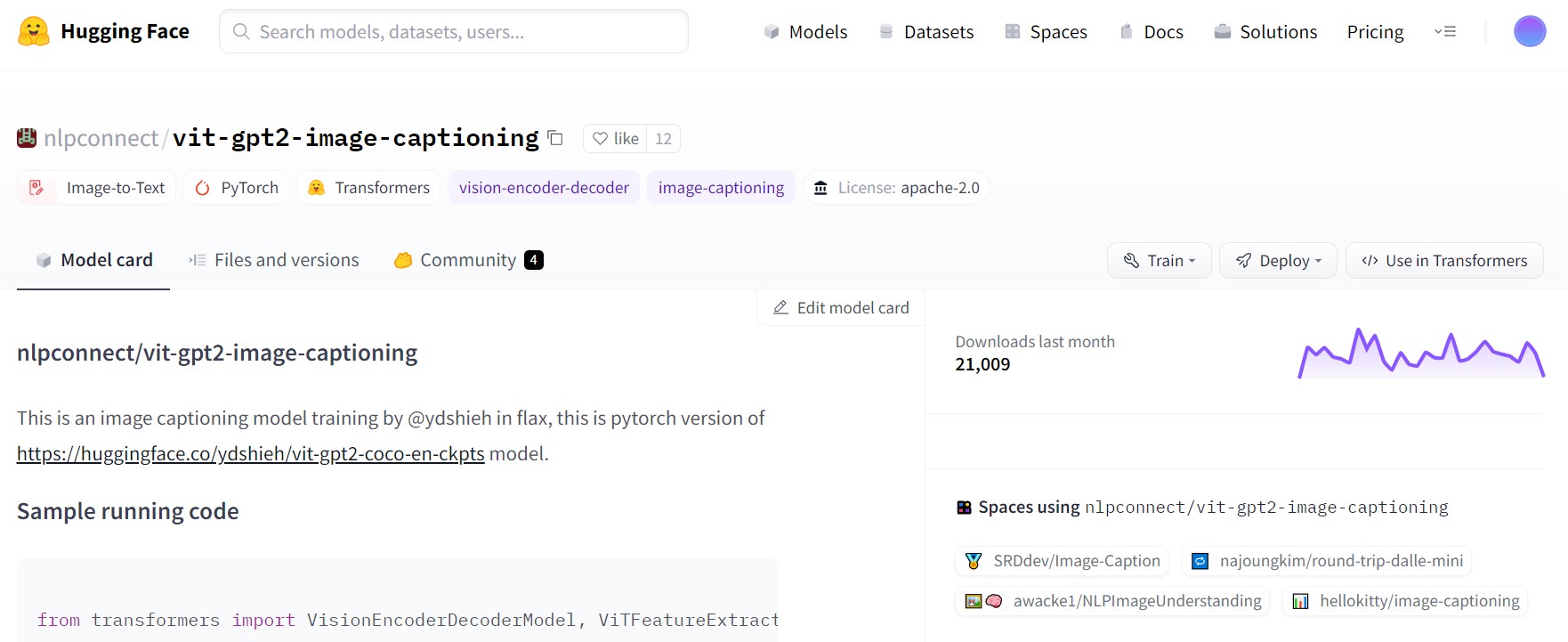This screenshot has width=1568, height=642.
Task: Open Spaces from the top navigation
Action: pos(1046,32)
